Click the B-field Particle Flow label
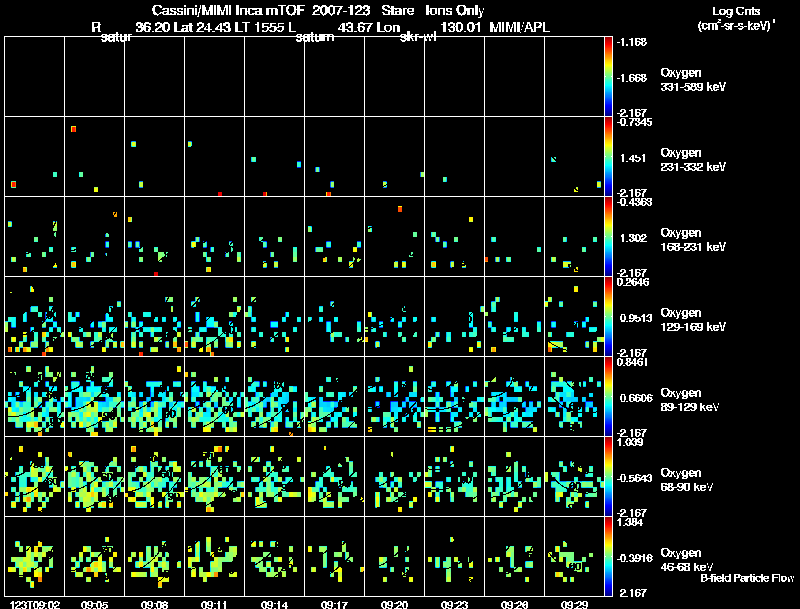Image resolution: width=800 pixels, height=609 pixels. coord(747,578)
